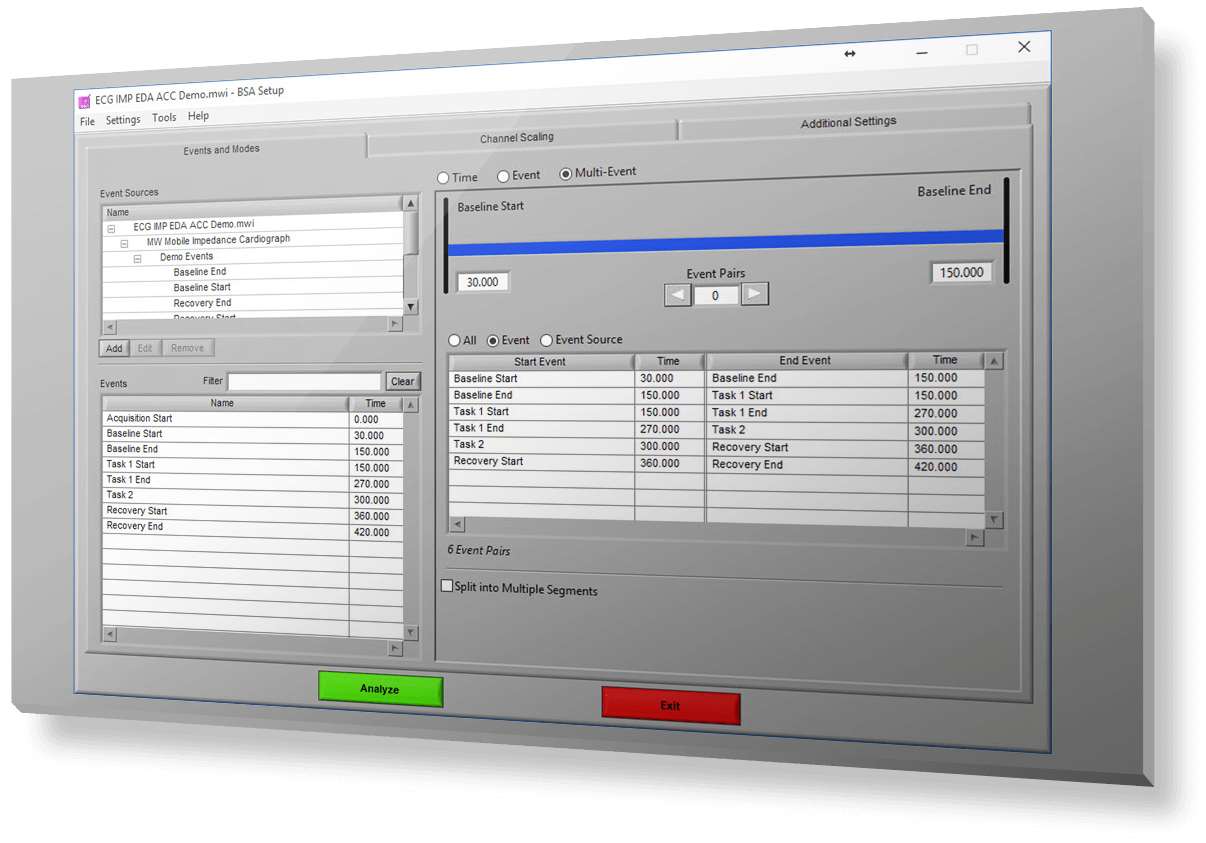Collapse the Demo Events tree node
1206x843 pixels.
[137, 258]
